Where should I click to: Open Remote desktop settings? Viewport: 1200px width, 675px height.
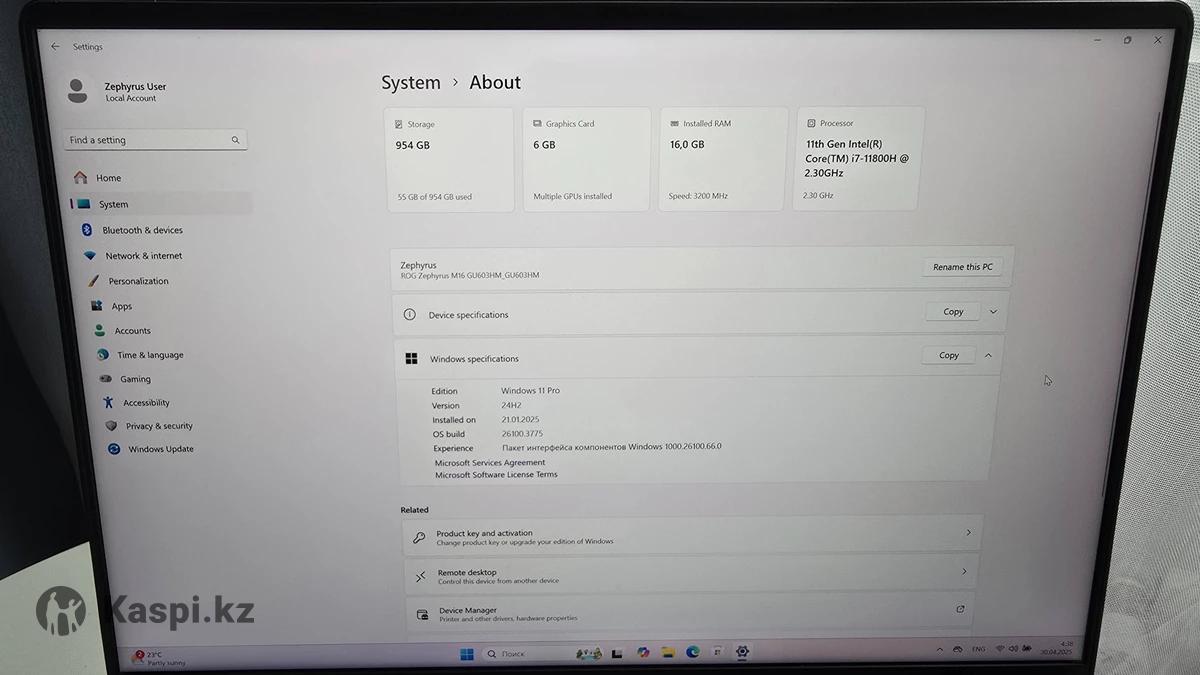click(690, 576)
